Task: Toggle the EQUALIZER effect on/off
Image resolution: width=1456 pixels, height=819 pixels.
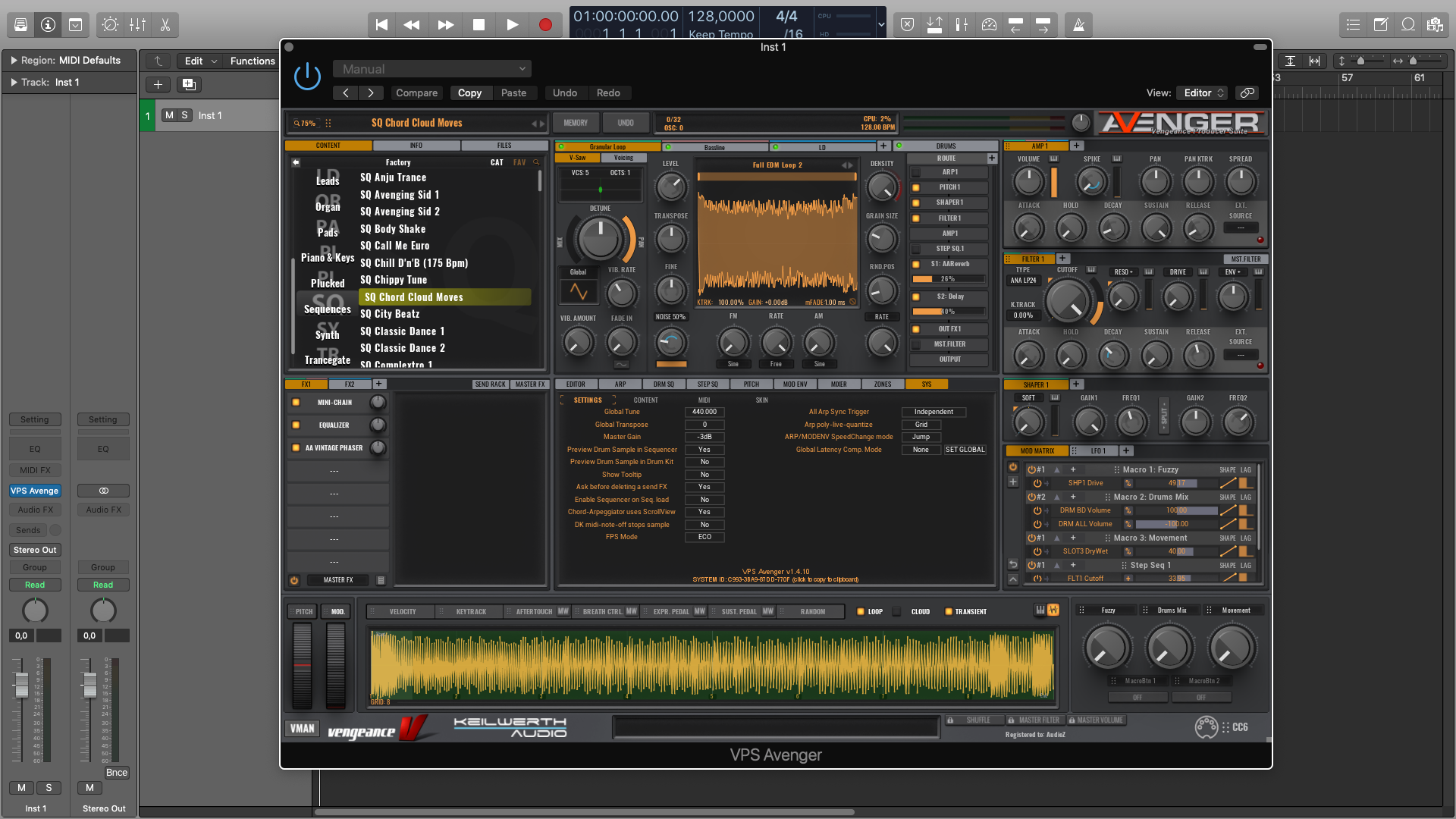Action: tap(296, 425)
